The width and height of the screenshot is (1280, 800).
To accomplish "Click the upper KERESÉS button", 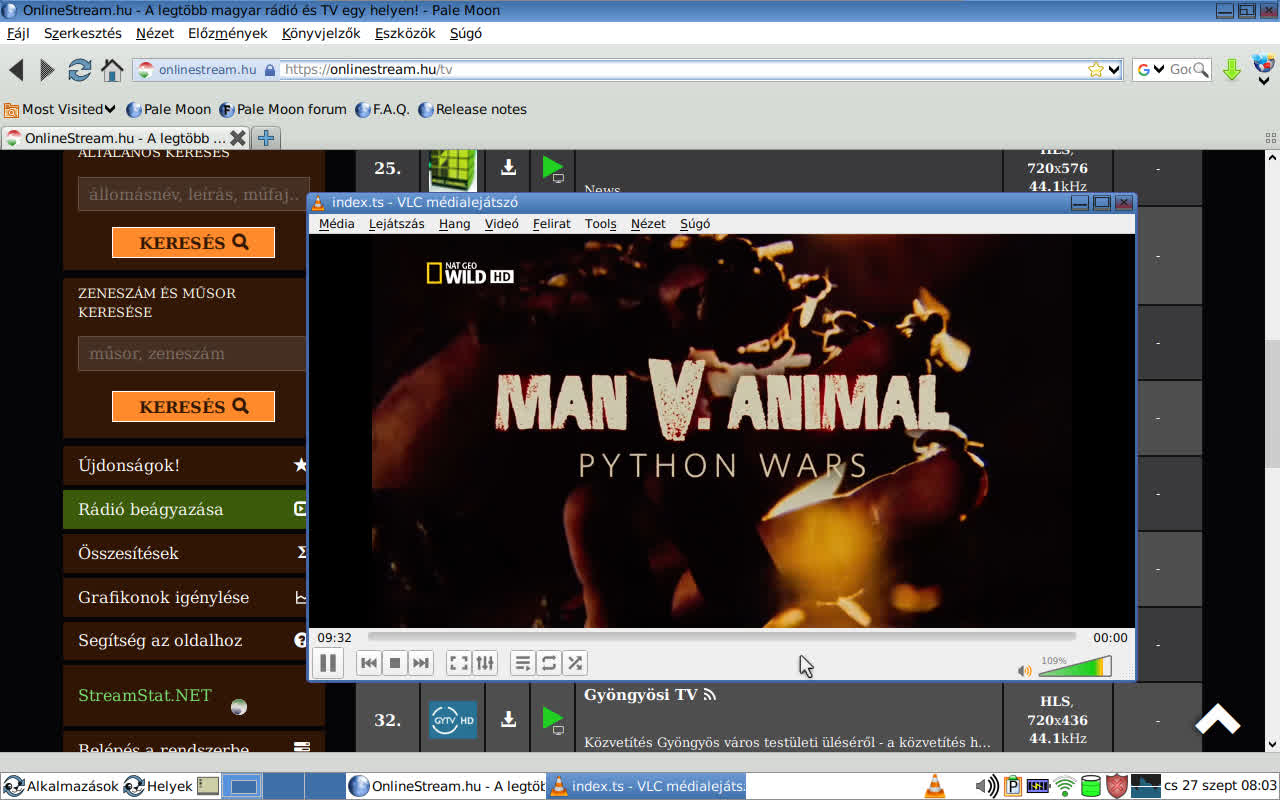I will point(193,242).
